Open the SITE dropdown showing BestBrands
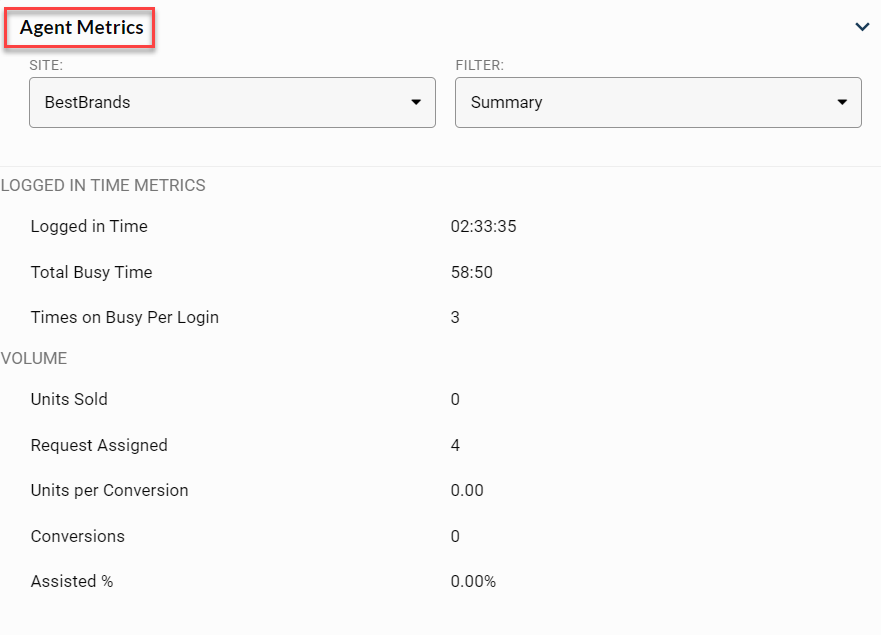The width and height of the screenshot is (881, 635). pyautogui.click(x=232, y=102)
